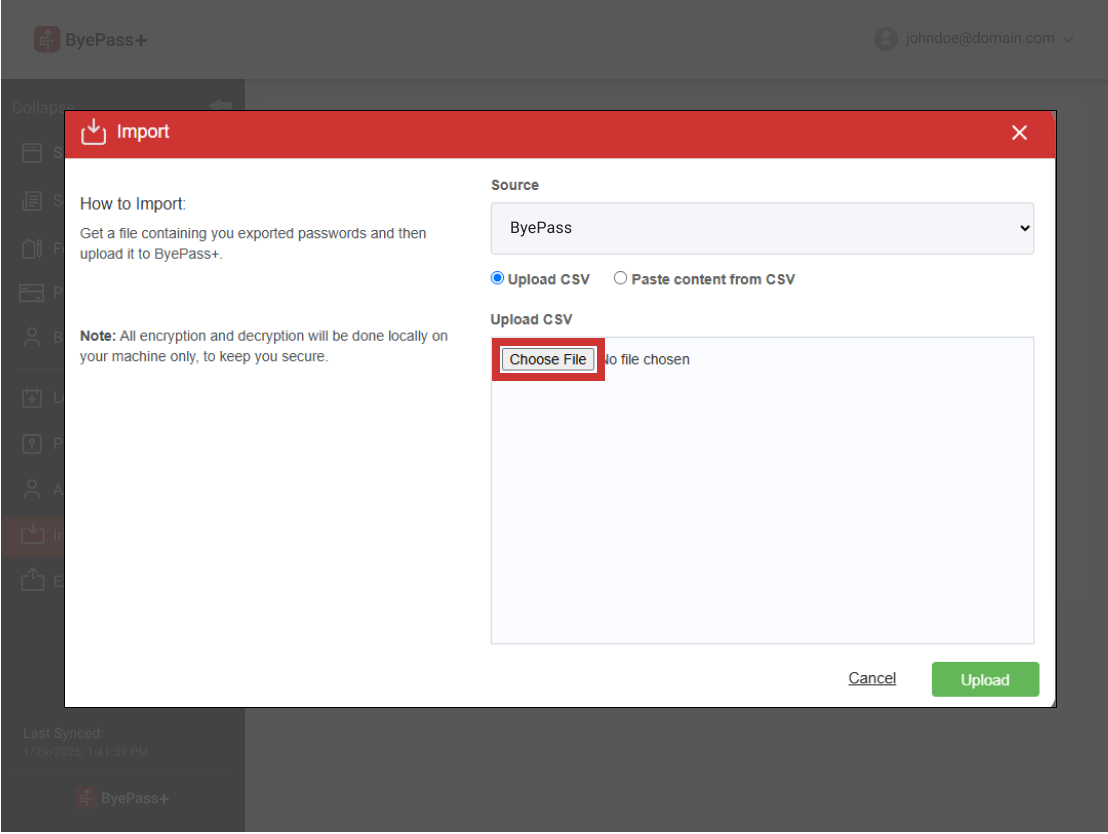The height and width of the screenshot is (834, 1108).
Task: Click the 'Last Synced:' label in the sidebar
Action: (x=63, y=734)
